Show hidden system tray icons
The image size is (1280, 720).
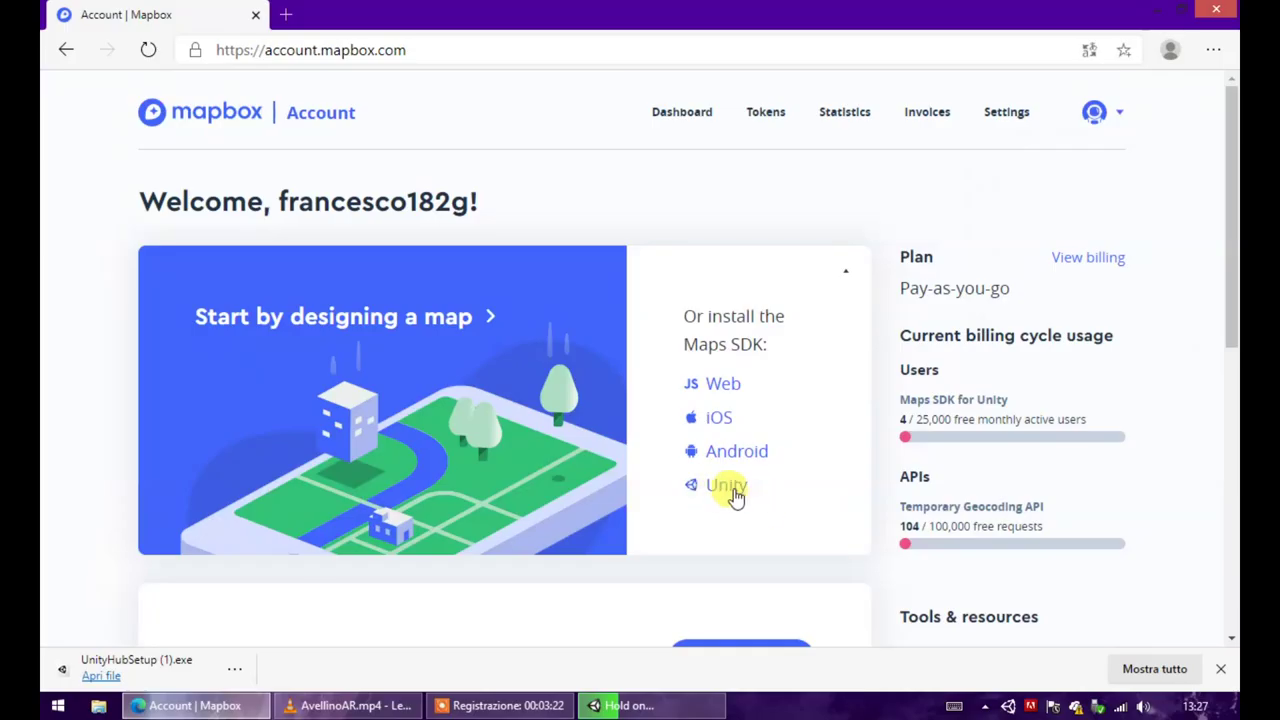pyautogui.click(x=985, y=706)
